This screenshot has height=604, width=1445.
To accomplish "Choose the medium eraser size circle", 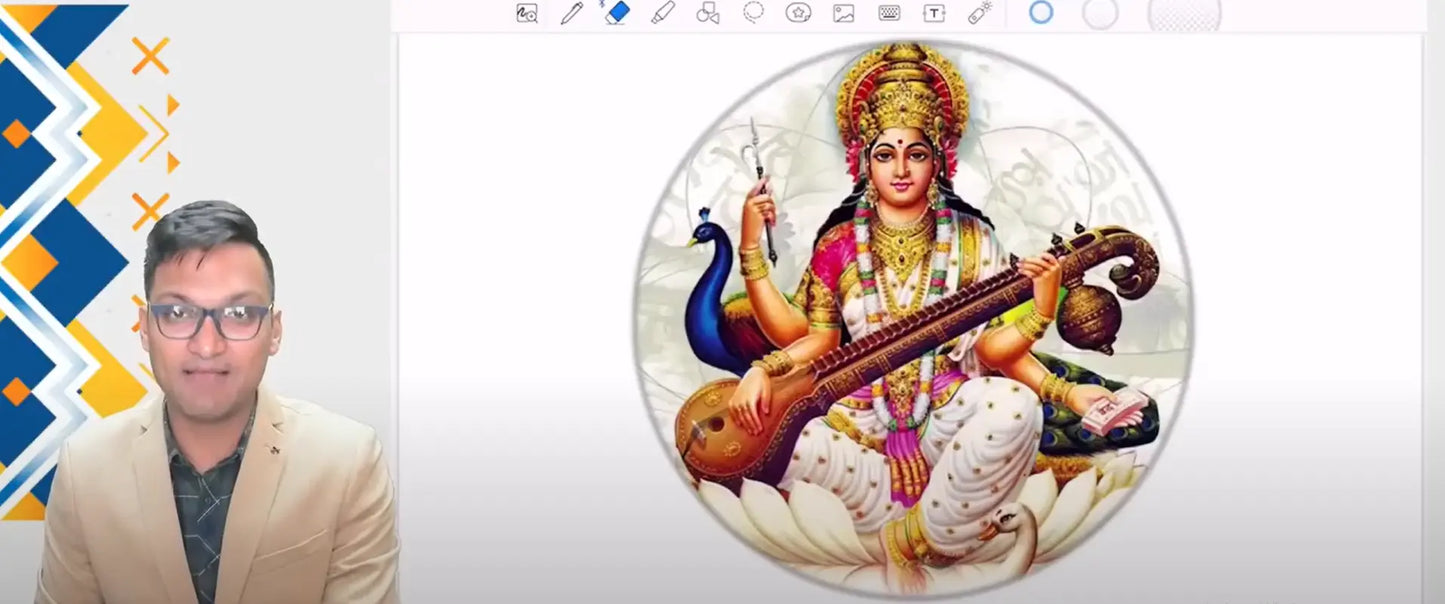I will point(1100,14).
